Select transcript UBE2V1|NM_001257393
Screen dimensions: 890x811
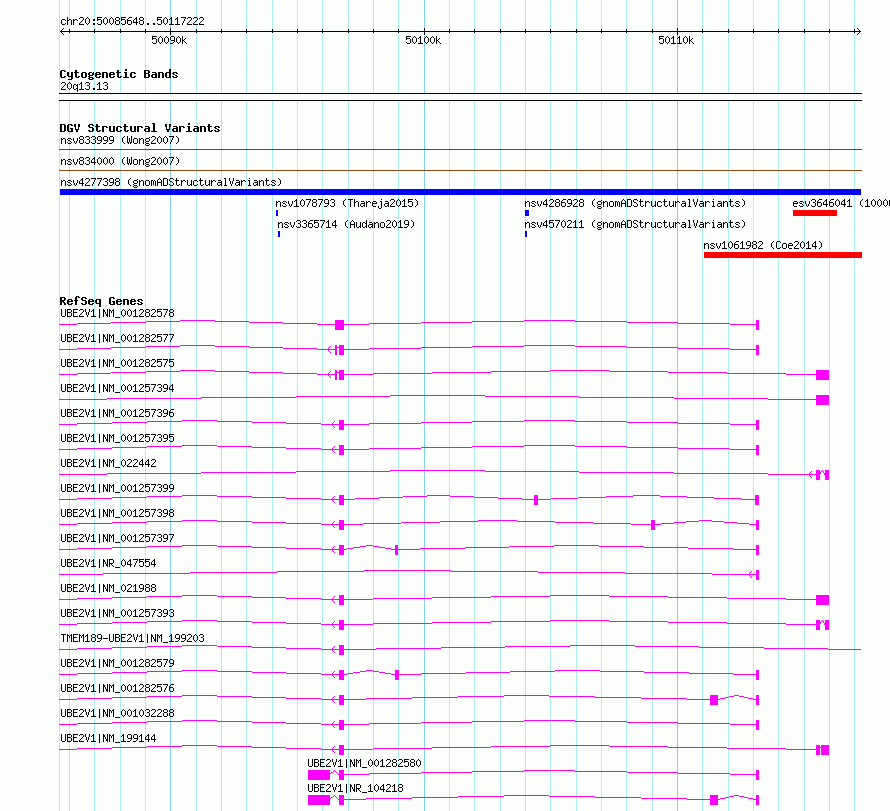pos(117,613)
